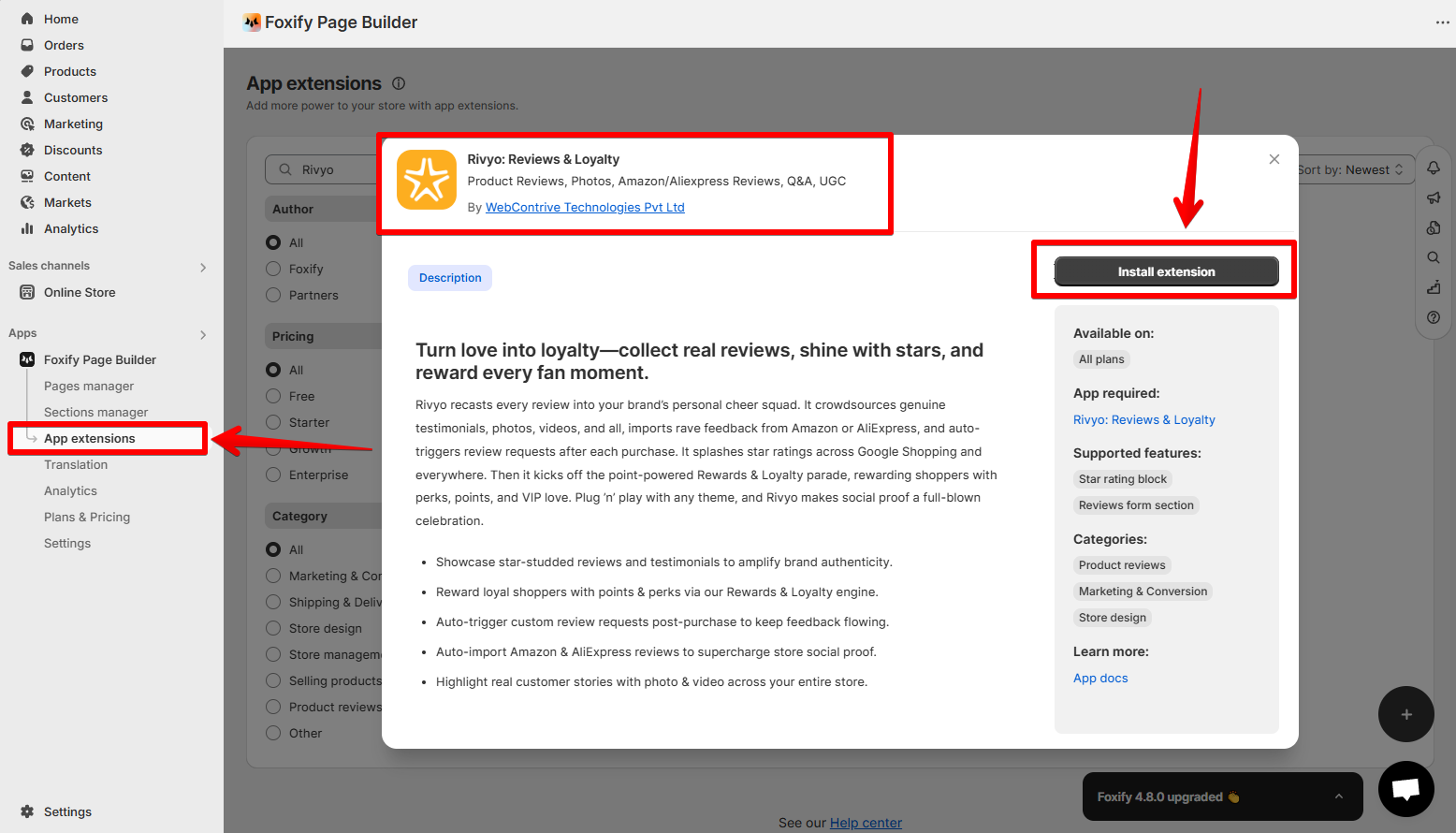
Task: Select the Free pricing radio button
Action: (273, 396)
